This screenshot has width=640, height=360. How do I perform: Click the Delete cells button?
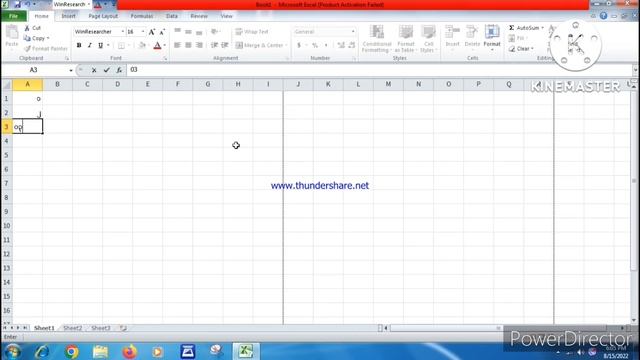(472, 37)
